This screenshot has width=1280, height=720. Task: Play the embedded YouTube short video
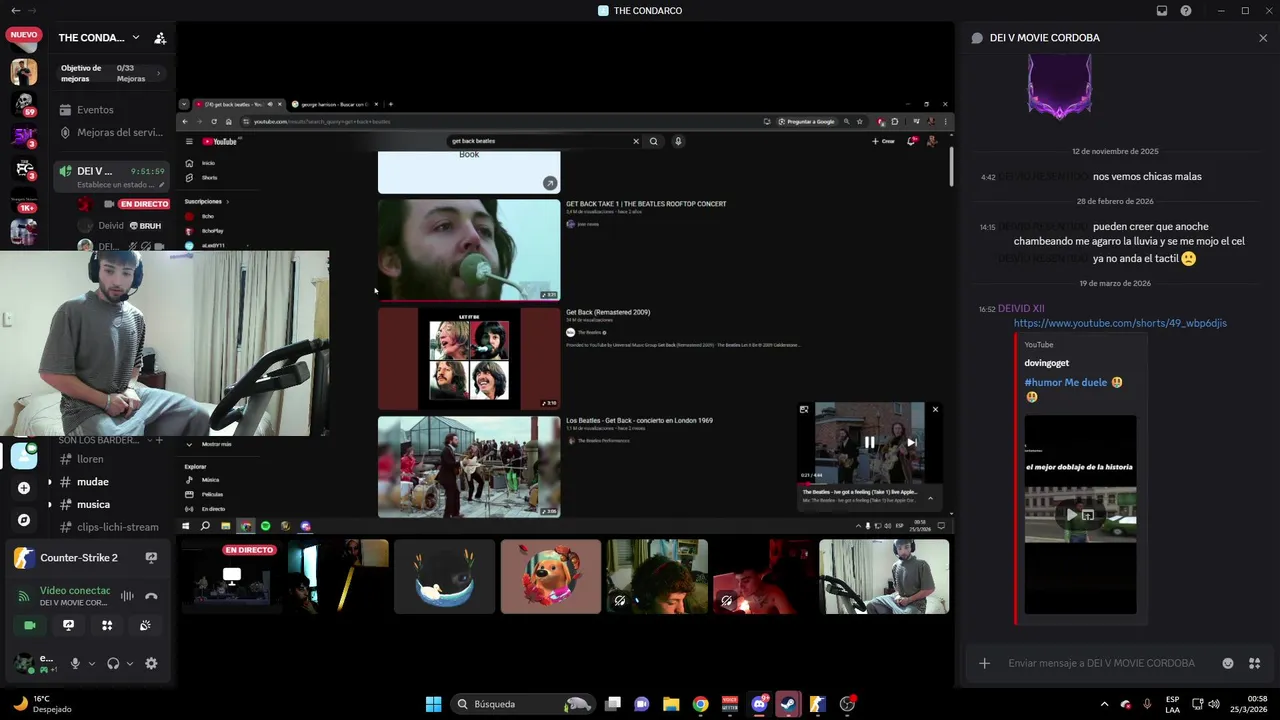1071,515
